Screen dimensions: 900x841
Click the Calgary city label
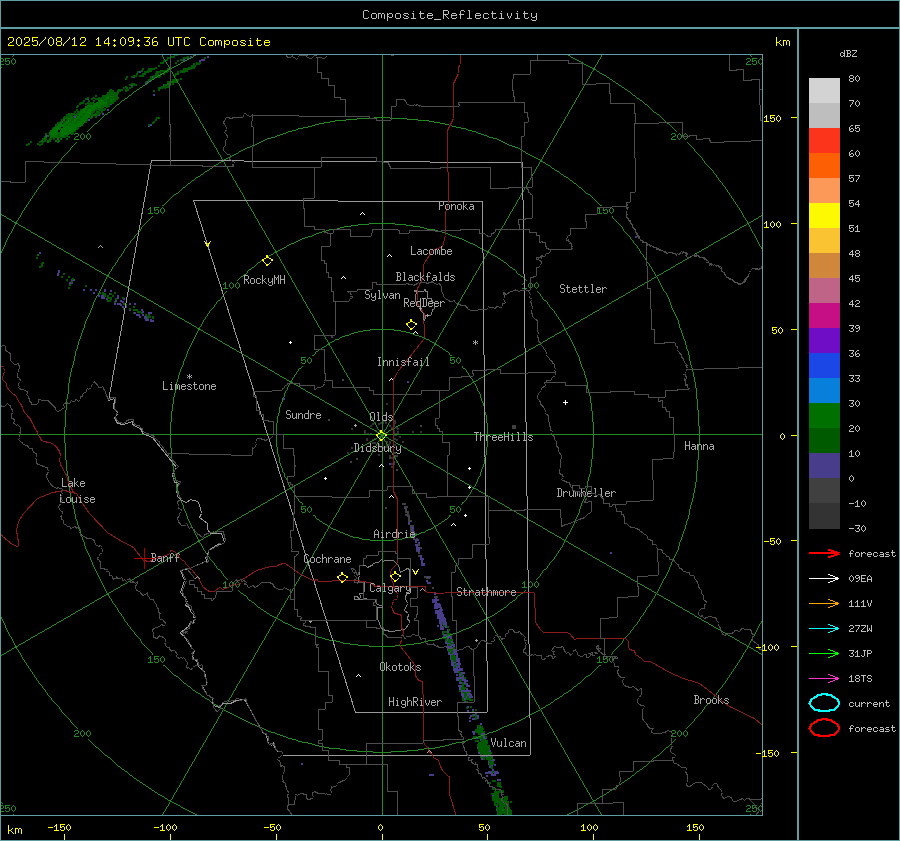coord(390,588)
